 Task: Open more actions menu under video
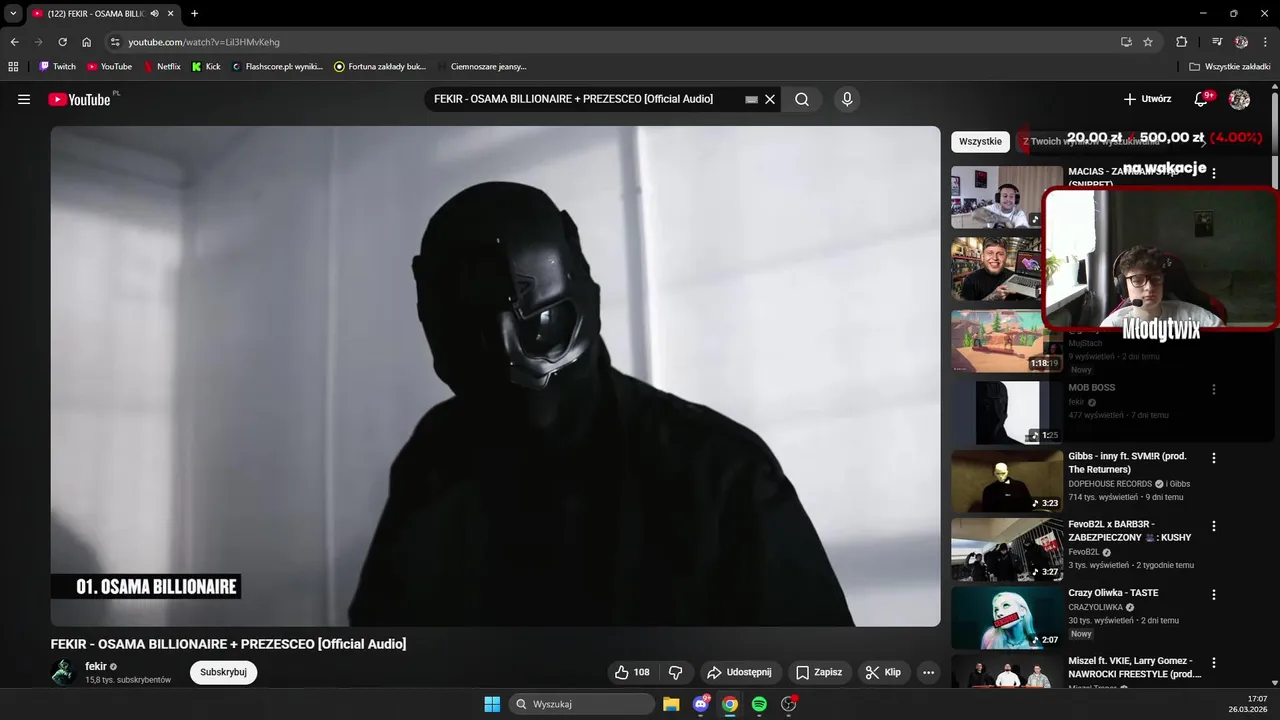coord(928,672)
